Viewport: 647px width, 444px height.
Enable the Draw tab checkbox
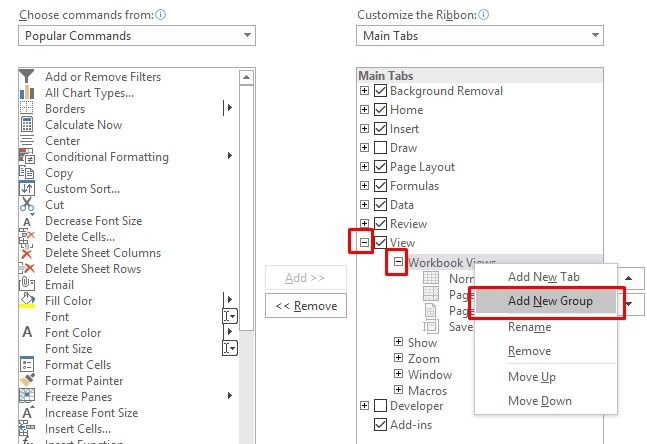380,148
